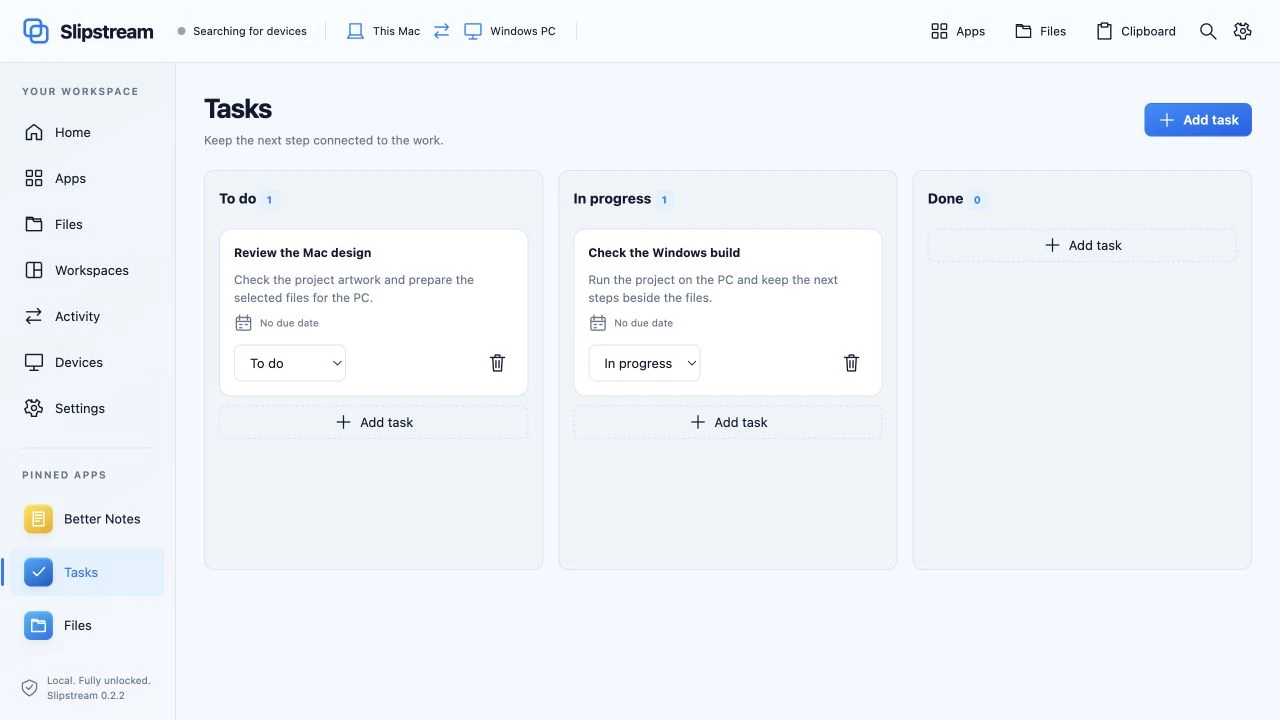The image size is (1280, 720).
Task: Click the Slipstream logo icon
Action: click(x=36, y=31)
